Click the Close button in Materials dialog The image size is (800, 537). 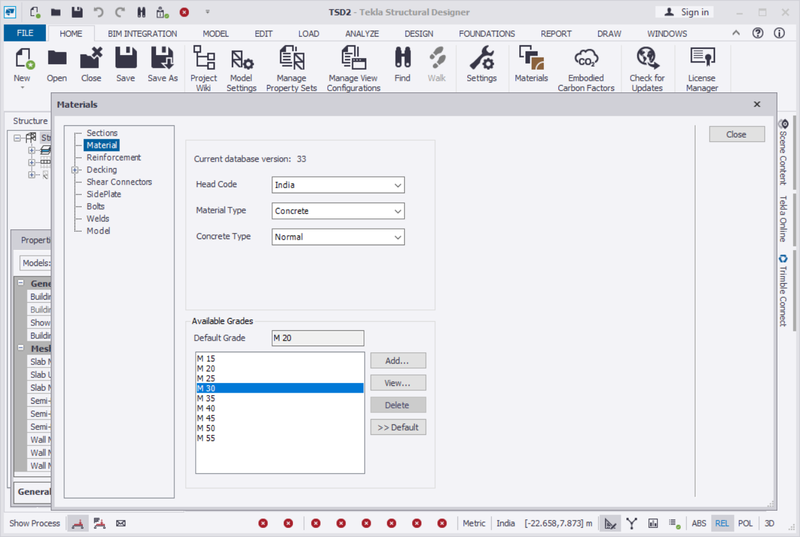pos(737,134)
